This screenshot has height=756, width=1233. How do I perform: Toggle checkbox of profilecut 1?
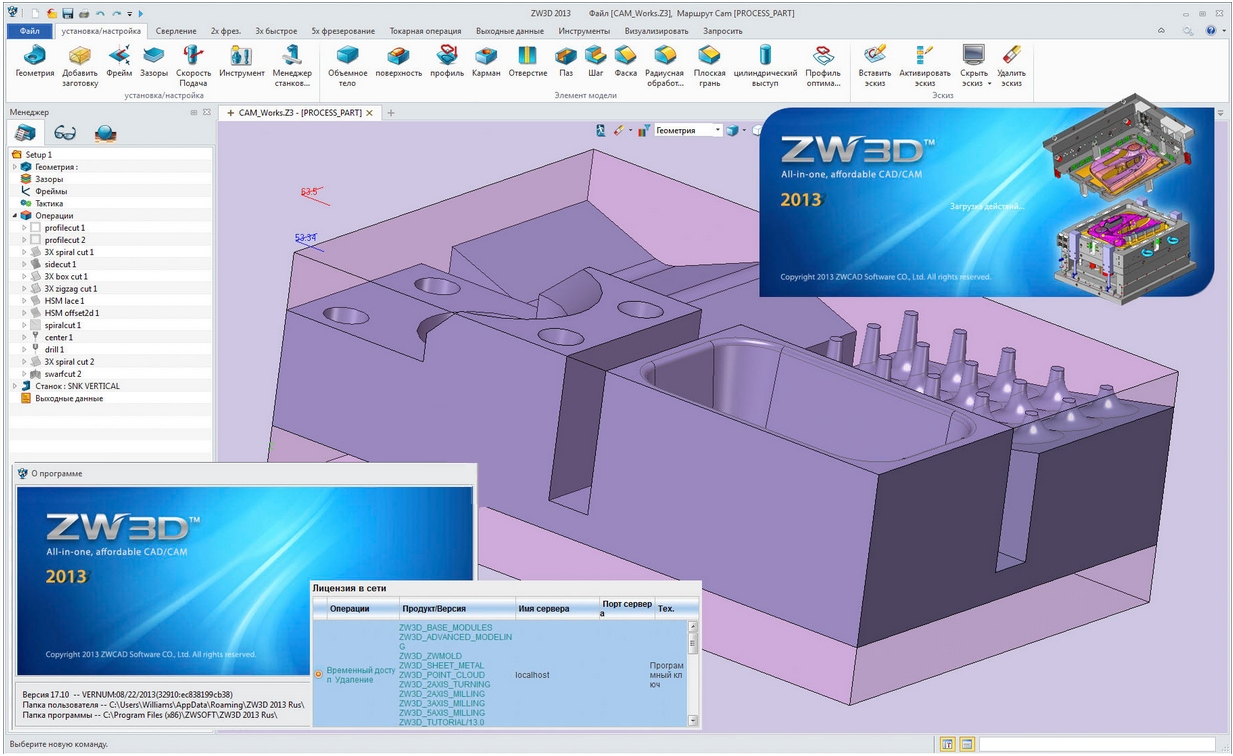pyautogui.click(x=36, y=228)
